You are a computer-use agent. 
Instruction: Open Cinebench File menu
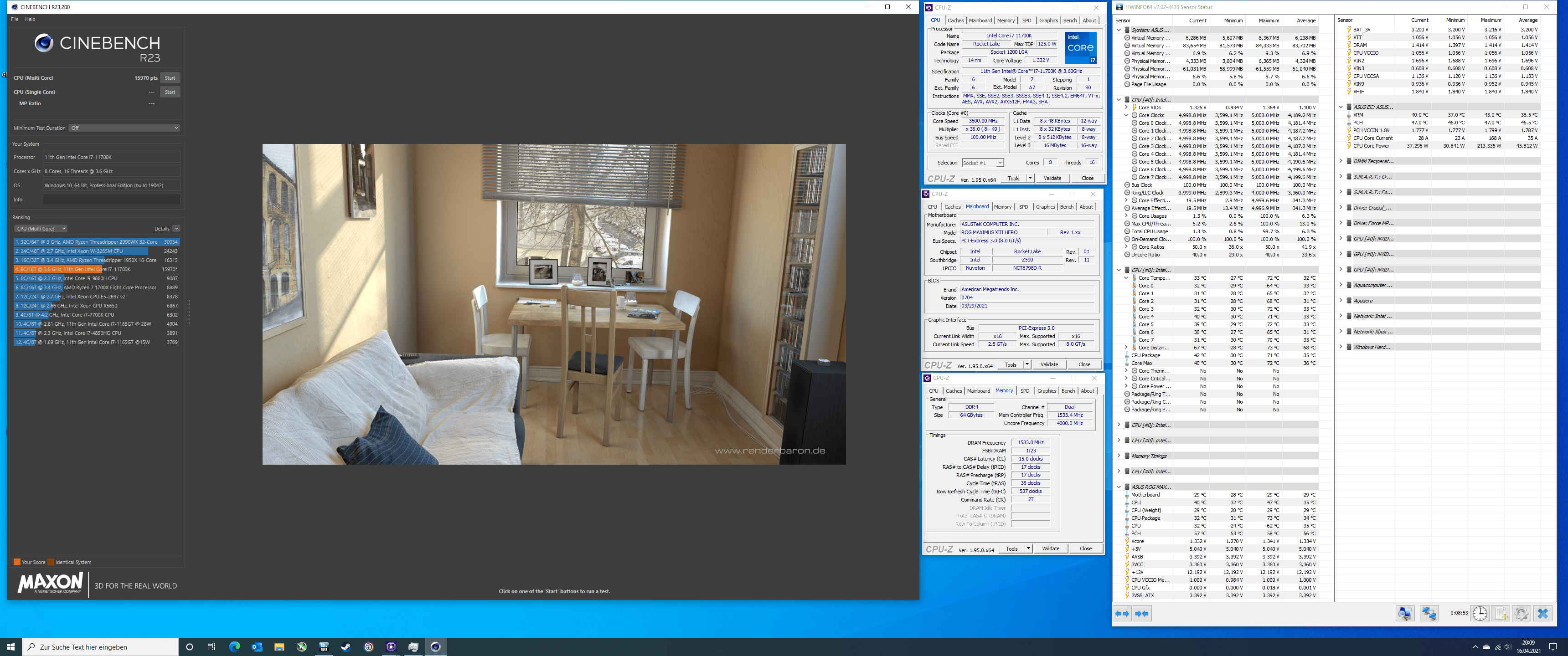(x=15, y=20)
